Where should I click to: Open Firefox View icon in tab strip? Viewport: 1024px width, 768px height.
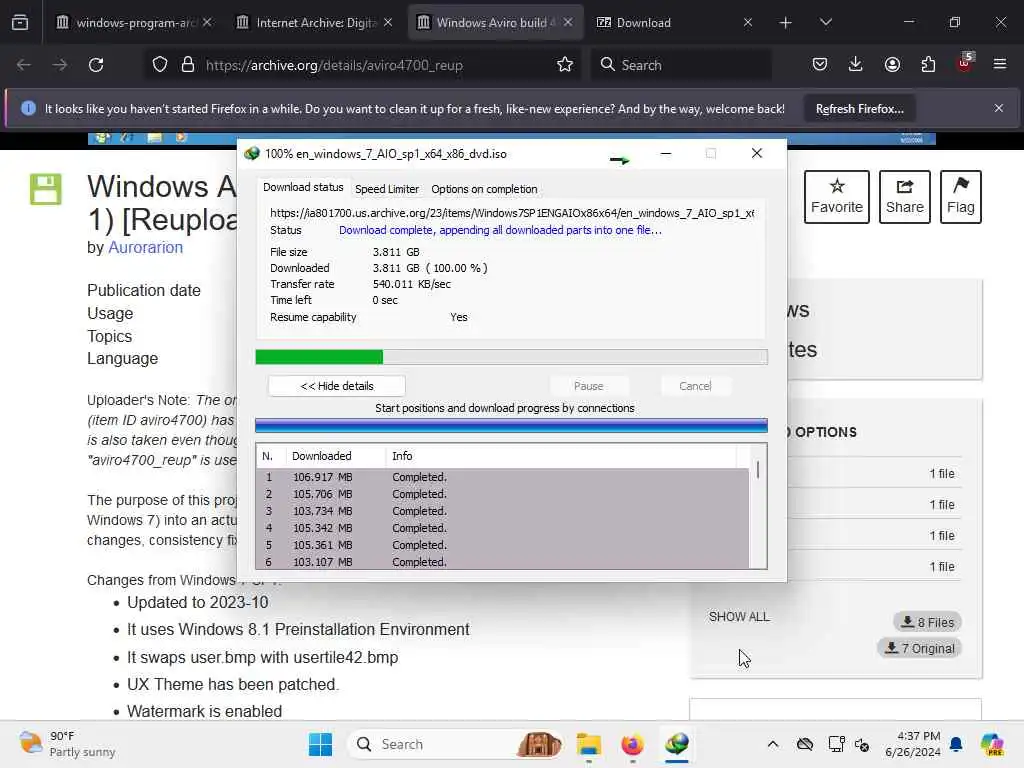pyautogui.click(x=20, y=23)
